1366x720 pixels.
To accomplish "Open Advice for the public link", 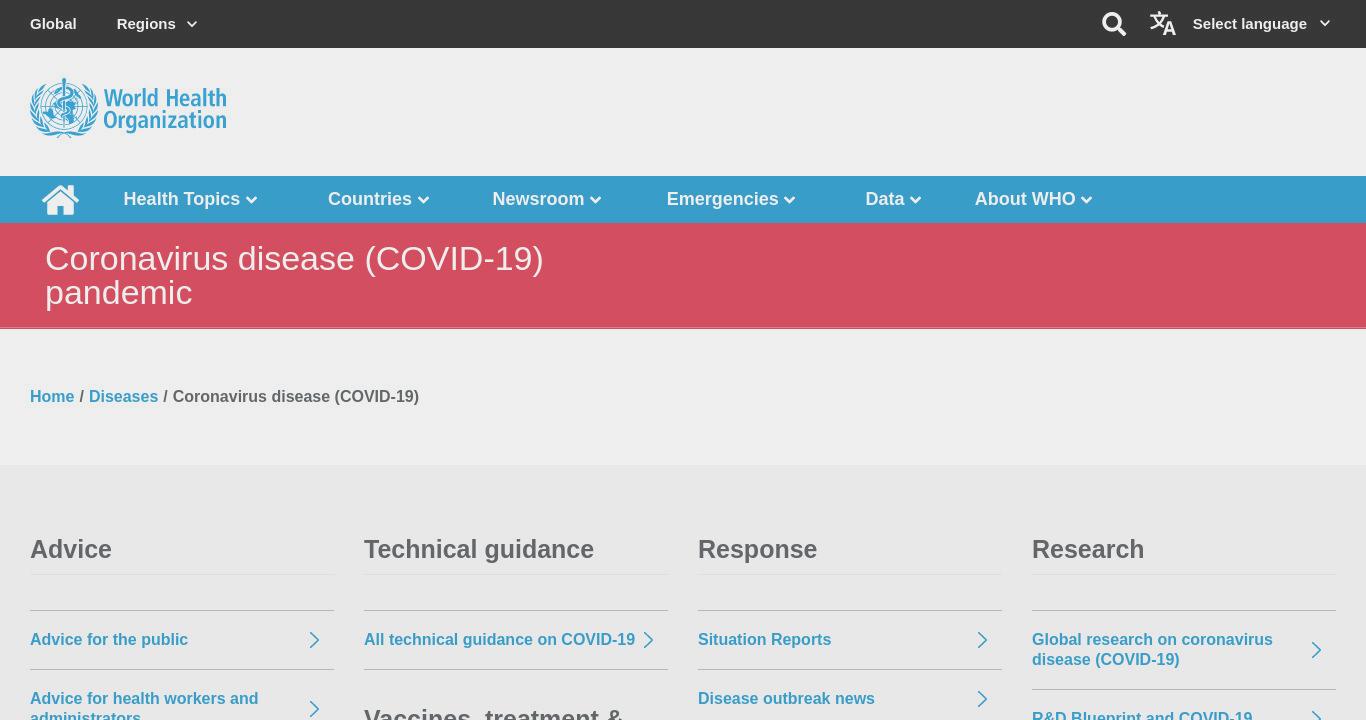I will pos(109,640).
